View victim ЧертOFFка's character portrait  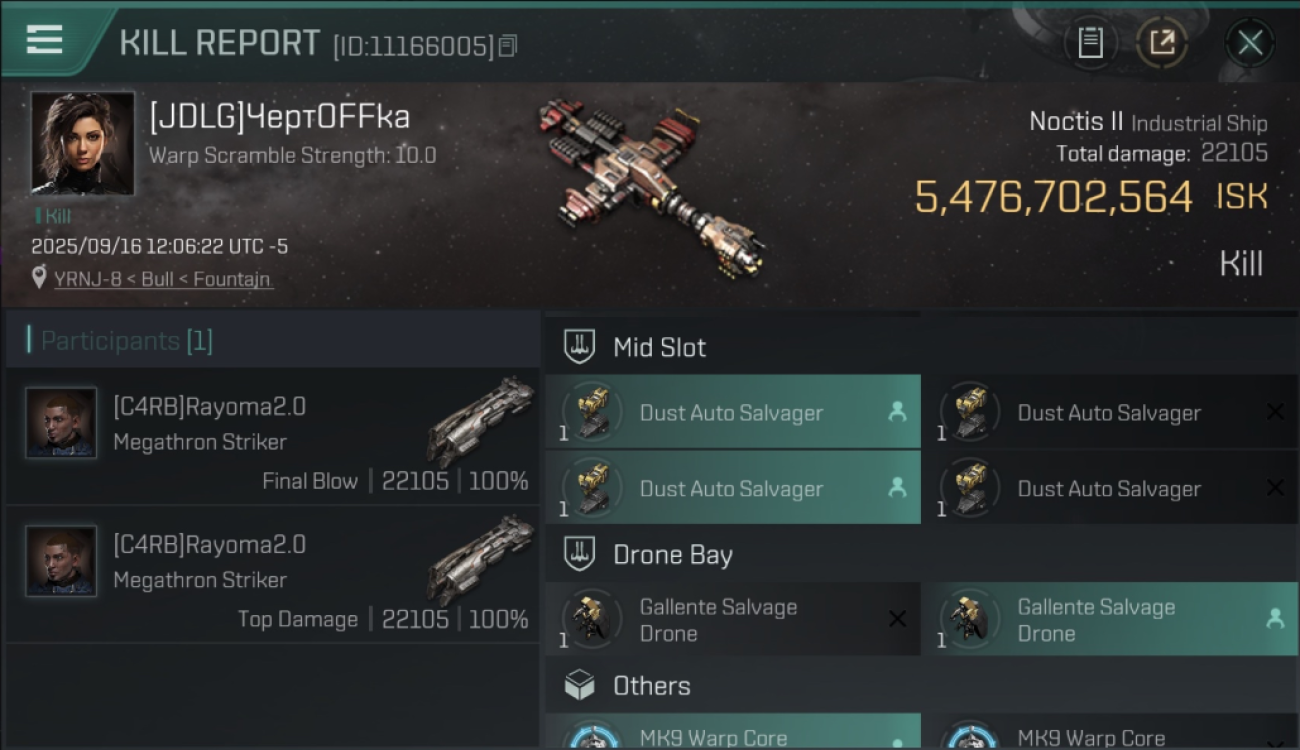[82, 142]
